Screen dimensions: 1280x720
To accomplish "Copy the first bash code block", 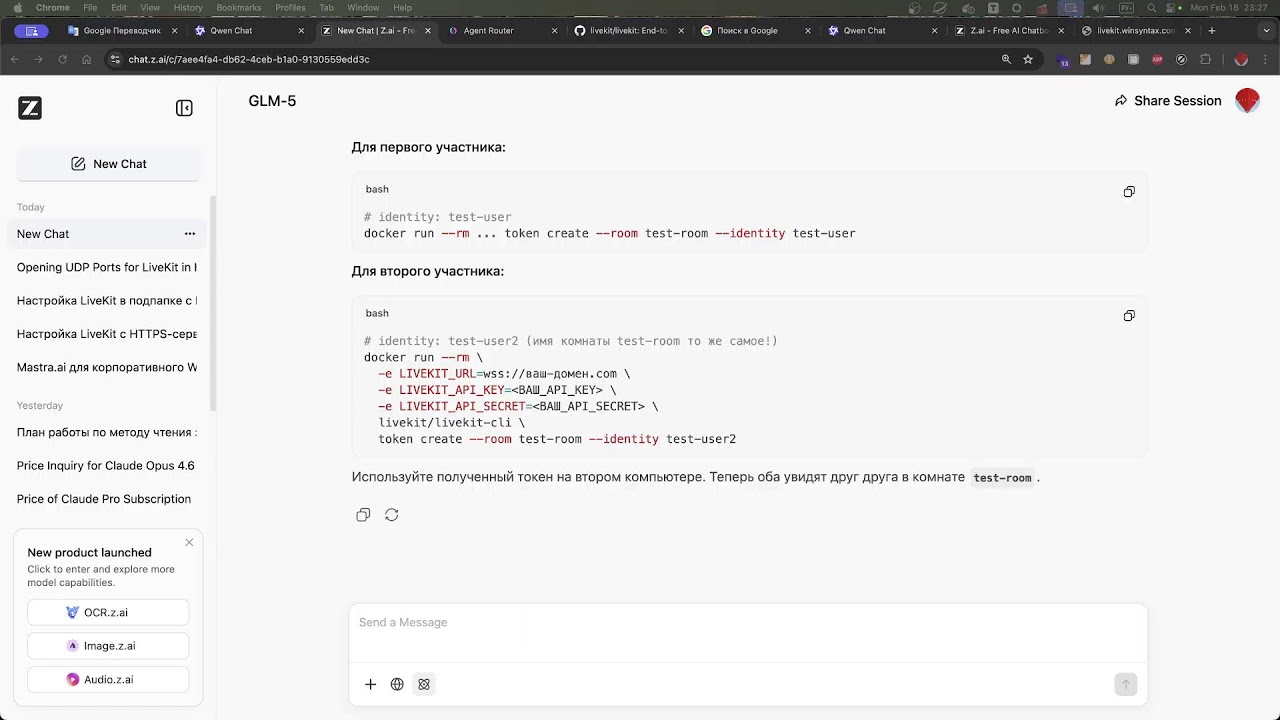I will (x=1129, y=192).
